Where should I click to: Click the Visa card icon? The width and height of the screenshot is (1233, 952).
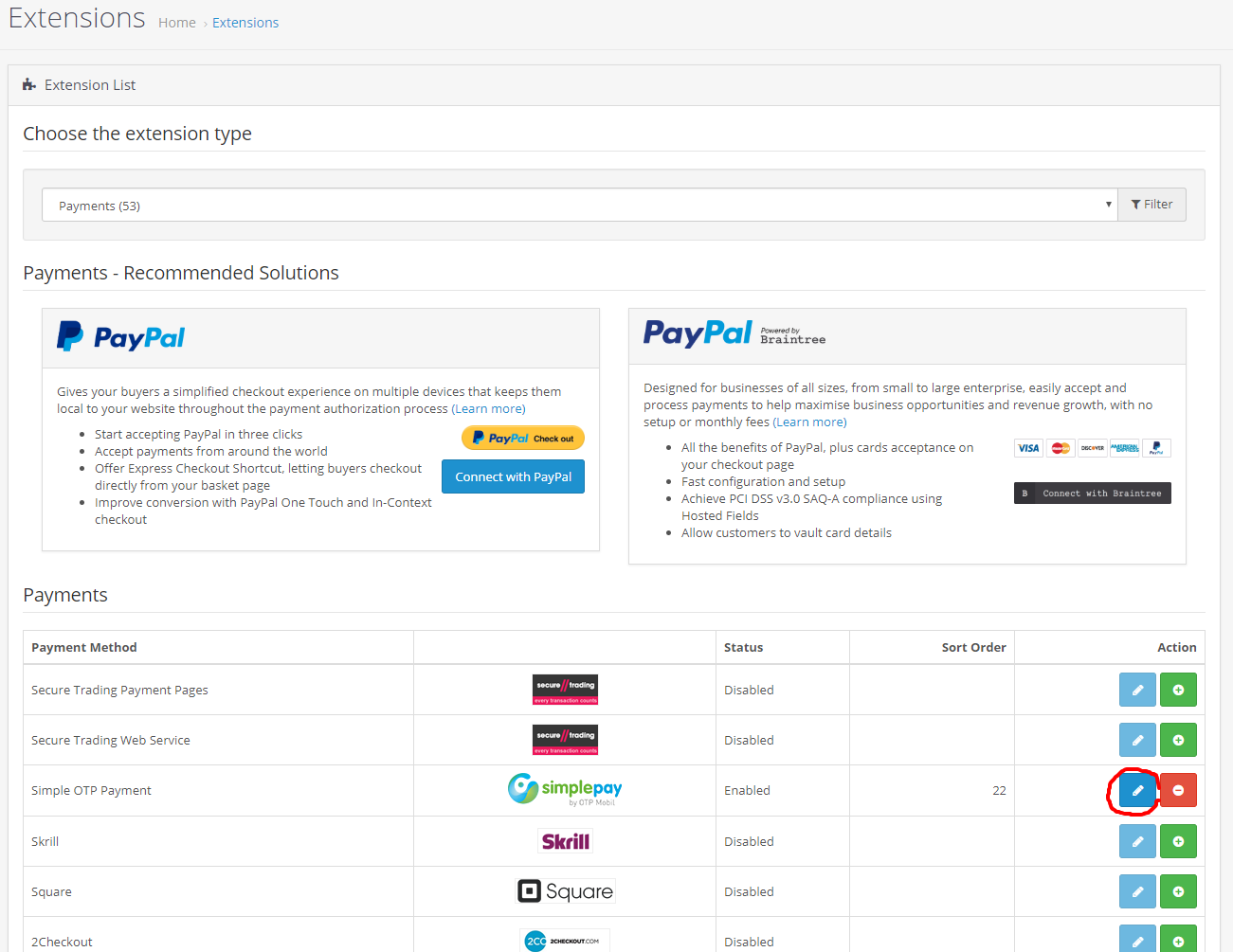pyautogui.click(x=1028, y=448)
